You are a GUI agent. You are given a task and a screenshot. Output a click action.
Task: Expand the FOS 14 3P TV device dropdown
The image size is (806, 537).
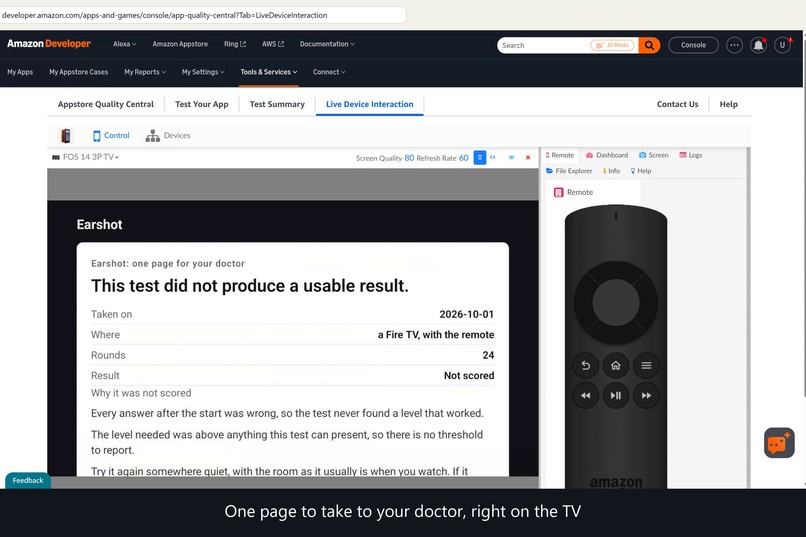(85, 157)
